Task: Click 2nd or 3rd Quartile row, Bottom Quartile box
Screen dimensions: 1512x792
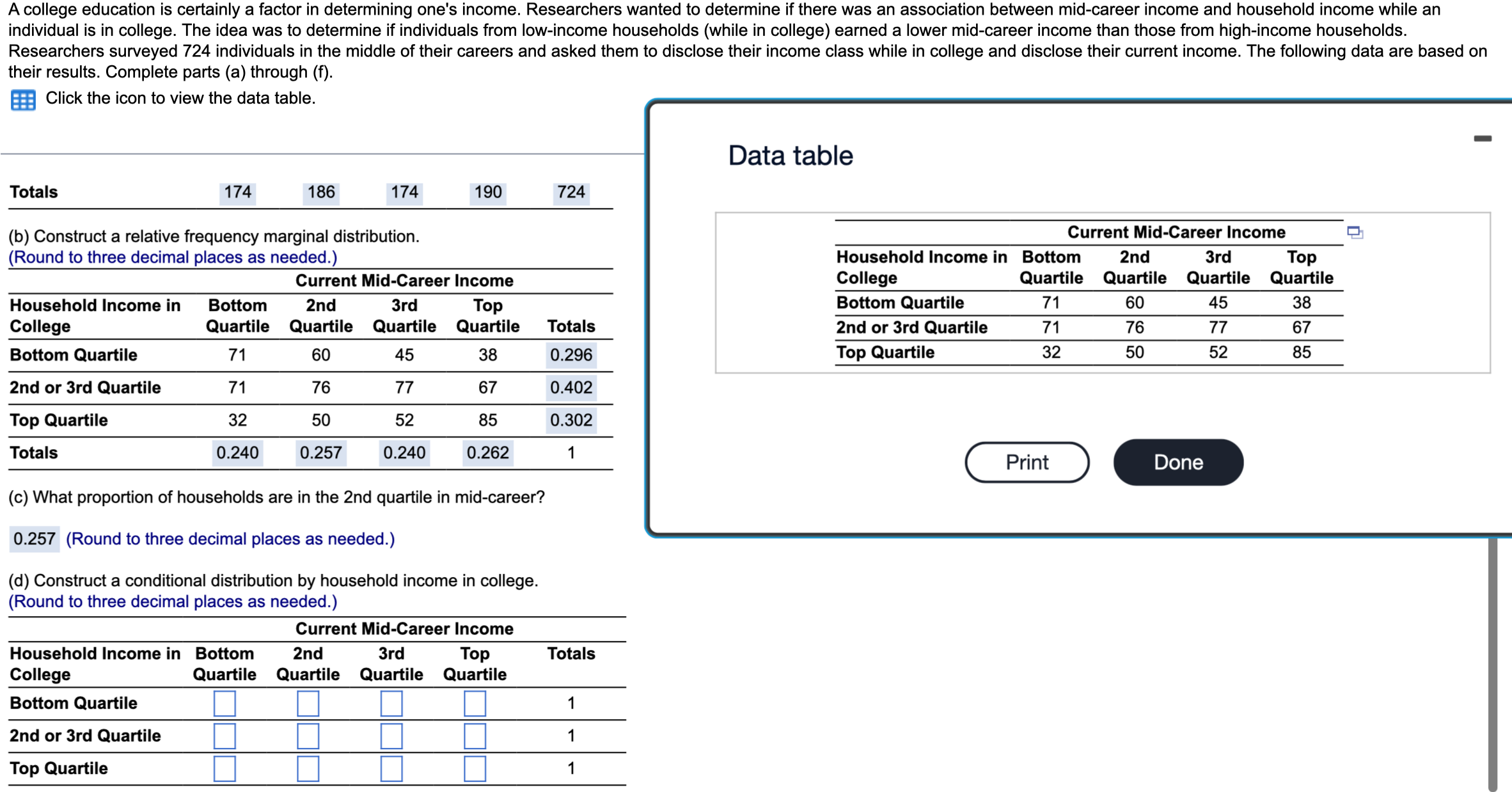Action: coord(224,736)
